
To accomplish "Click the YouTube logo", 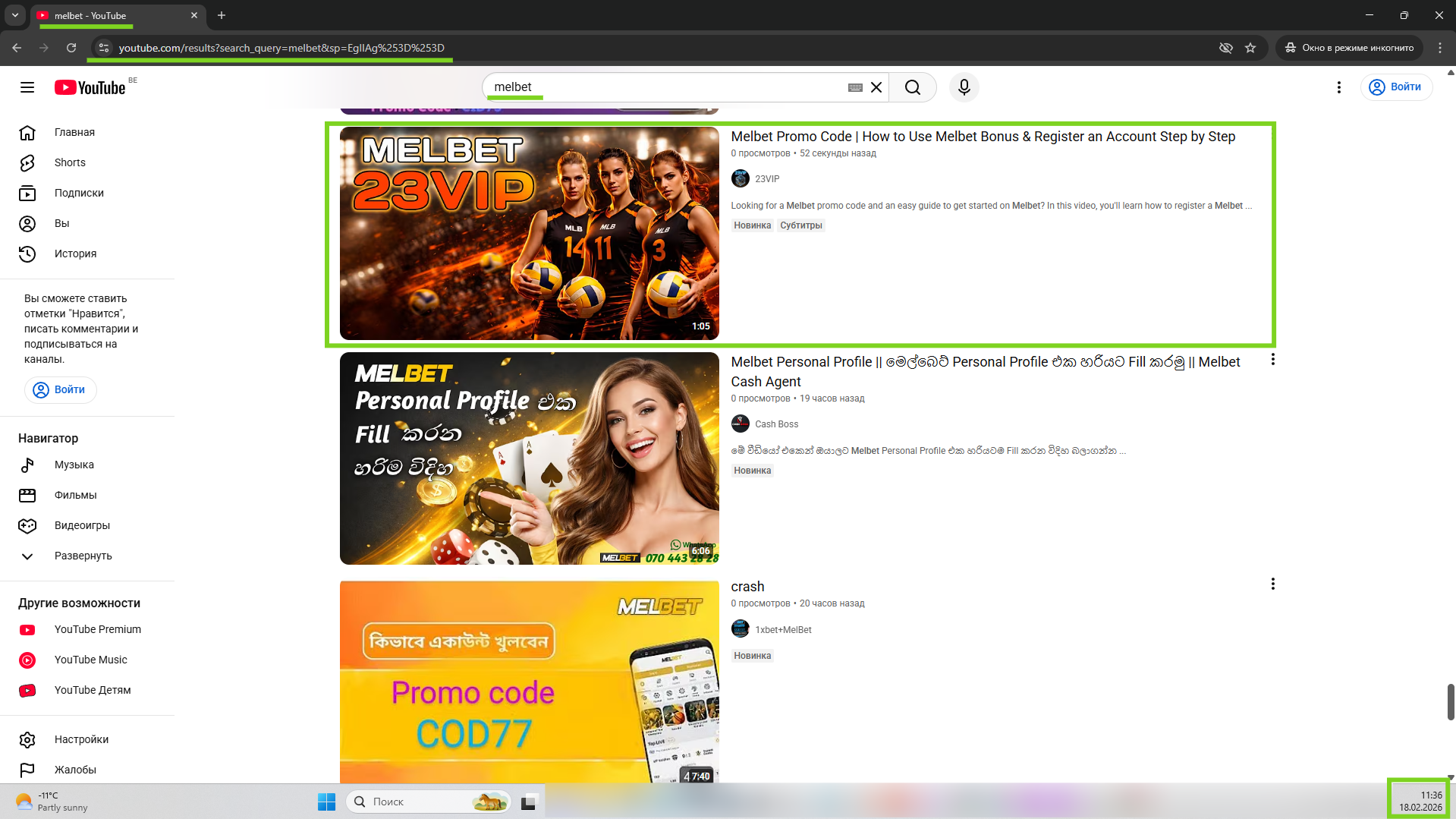I will (90, 87).
